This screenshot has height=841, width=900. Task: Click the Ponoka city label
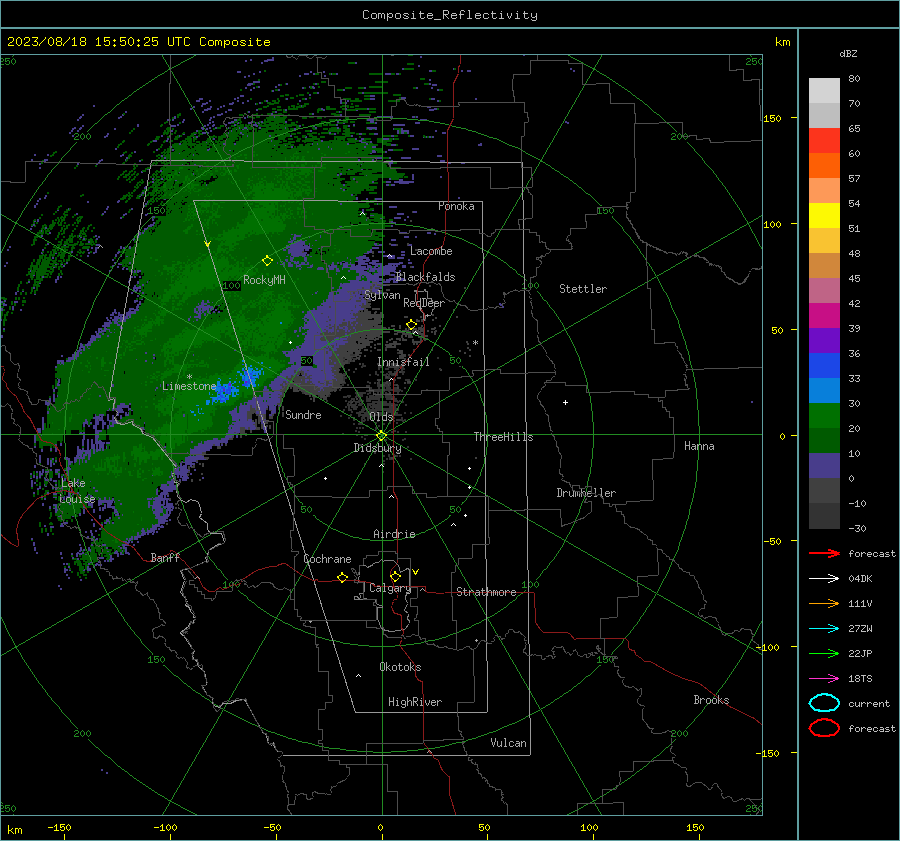(456, 206)
